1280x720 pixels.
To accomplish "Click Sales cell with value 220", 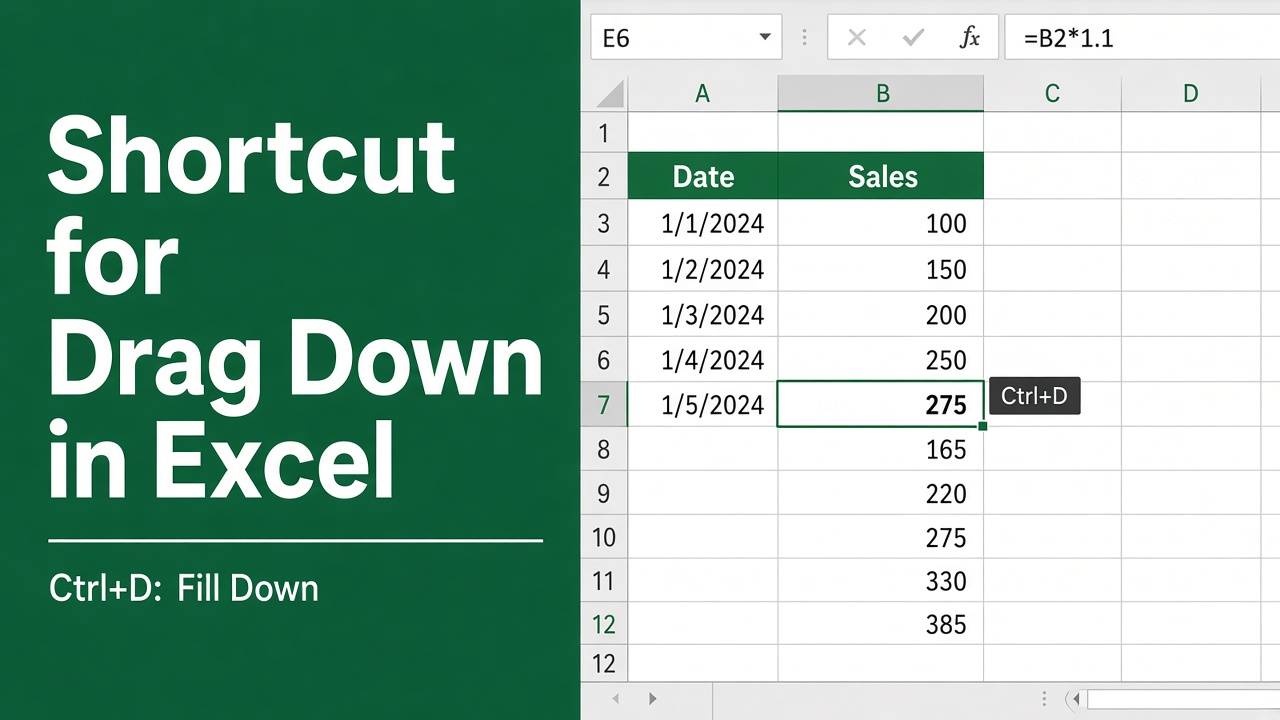I will click(x=881, y=494).
